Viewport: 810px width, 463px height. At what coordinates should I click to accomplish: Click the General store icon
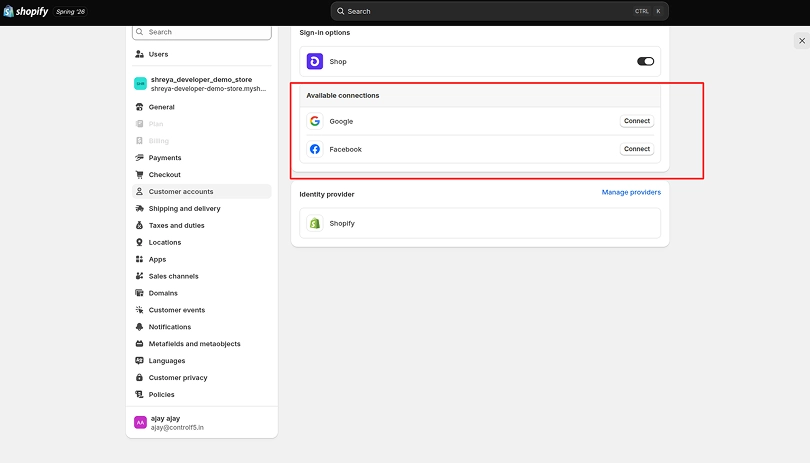139,107
